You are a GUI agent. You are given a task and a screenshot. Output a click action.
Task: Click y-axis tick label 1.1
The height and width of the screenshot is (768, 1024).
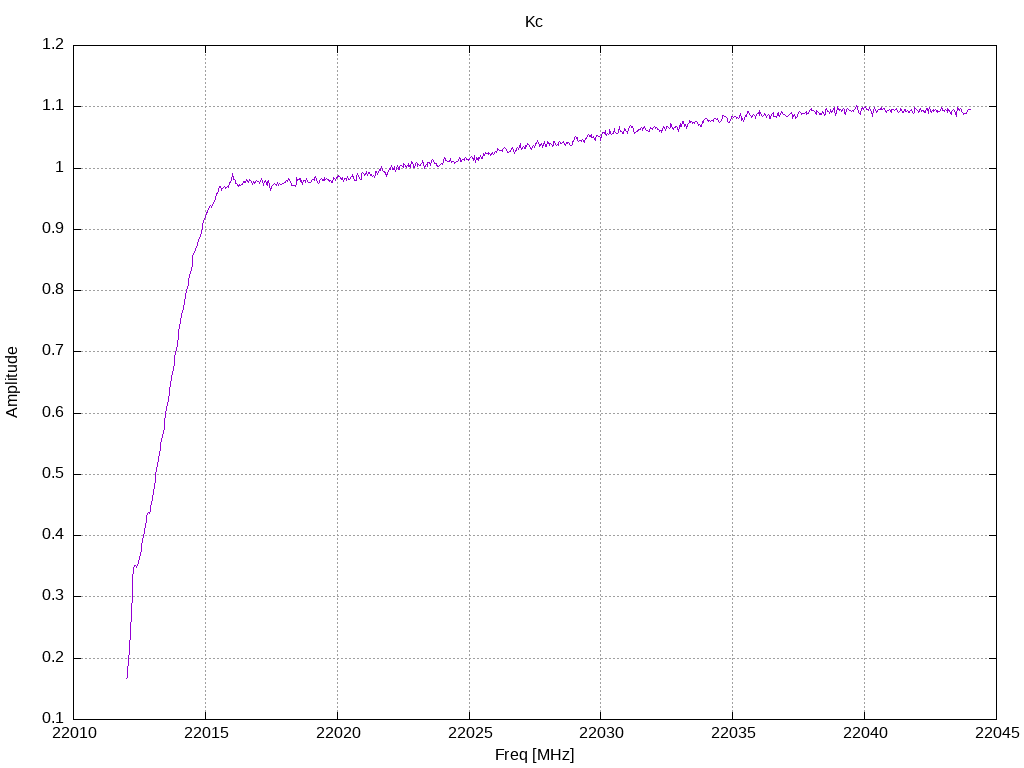coord(53,106)
